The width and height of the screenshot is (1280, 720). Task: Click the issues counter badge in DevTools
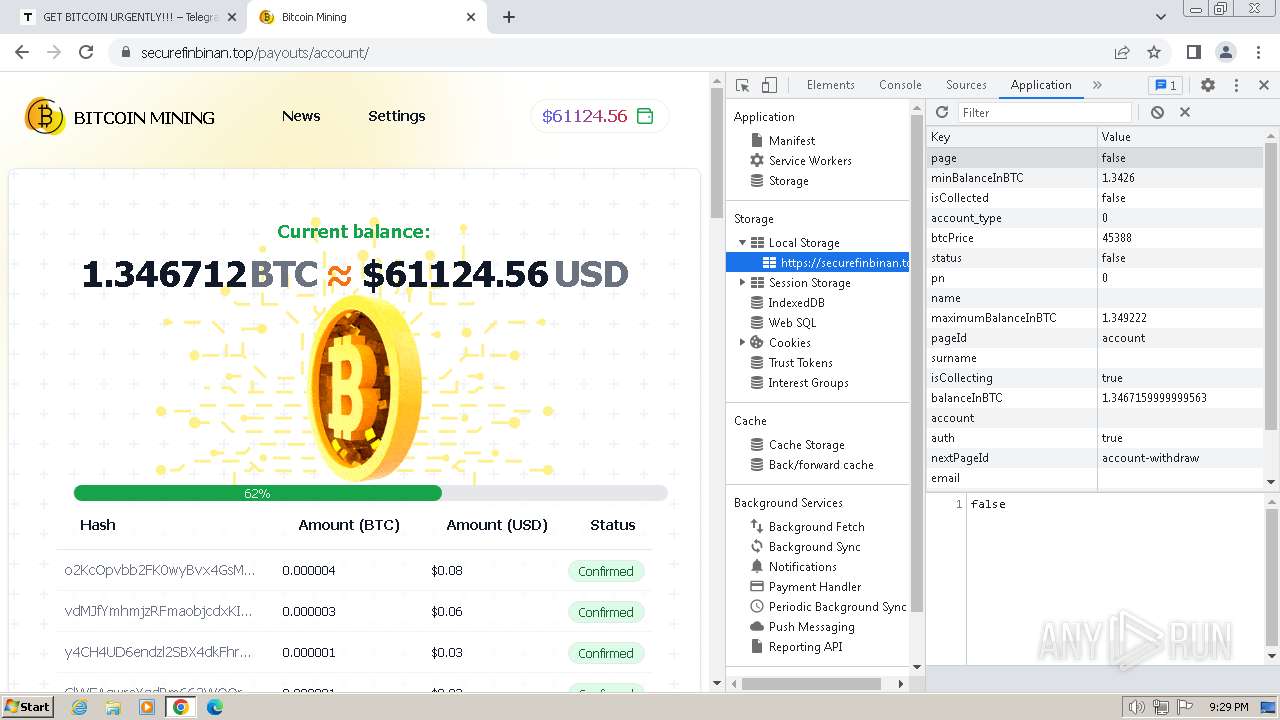click(x=1165, y=85)
